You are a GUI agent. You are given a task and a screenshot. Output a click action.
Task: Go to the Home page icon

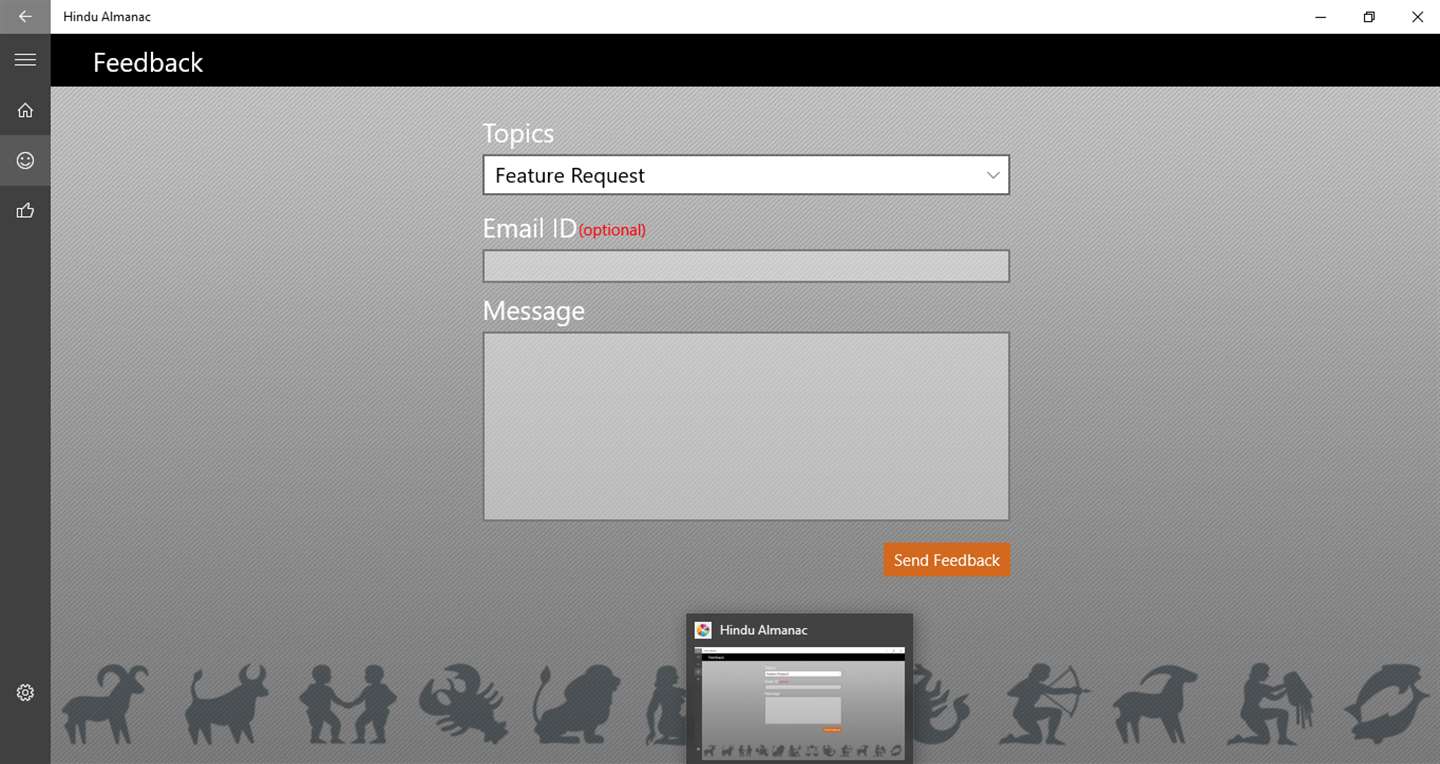coord(25,110)
